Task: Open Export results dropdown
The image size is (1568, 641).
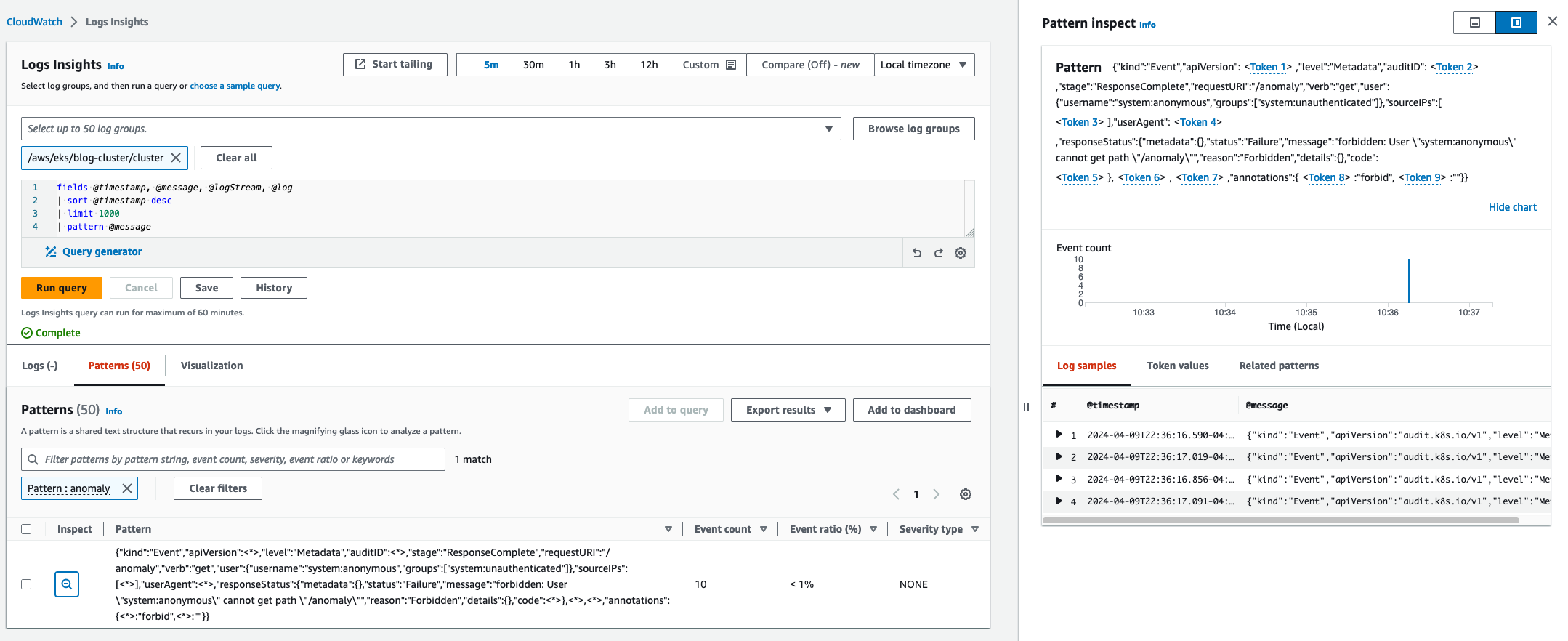Action: tap(788, 410)
